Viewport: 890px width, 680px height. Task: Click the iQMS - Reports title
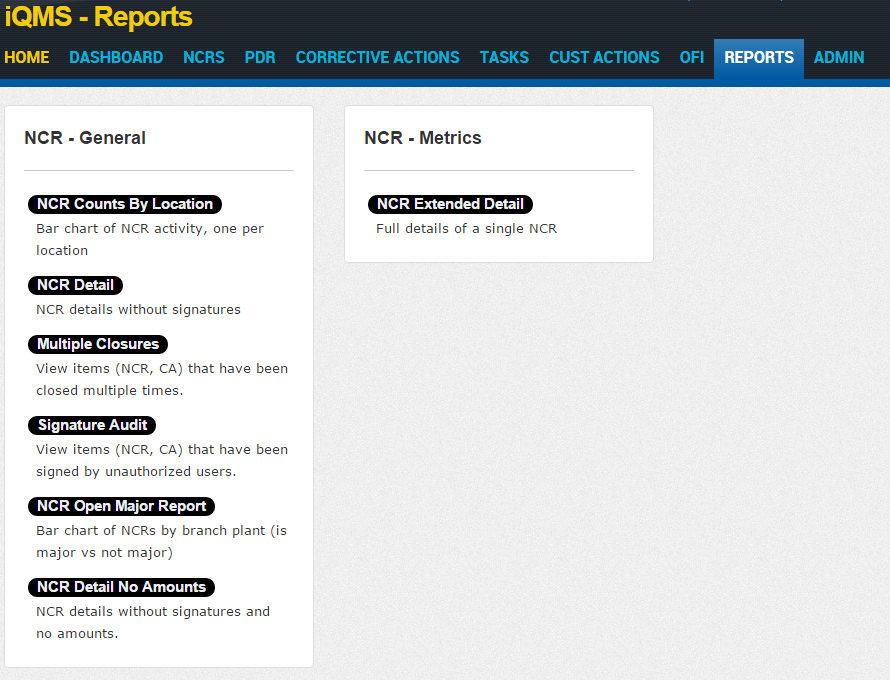click(98, 16)
